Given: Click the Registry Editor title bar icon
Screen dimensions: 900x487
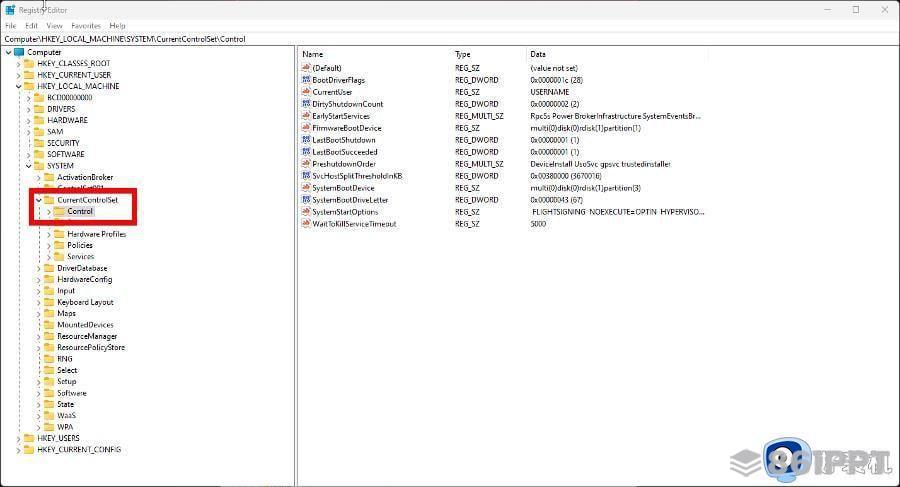Looking at the screenshot, I should coord(10,10).
